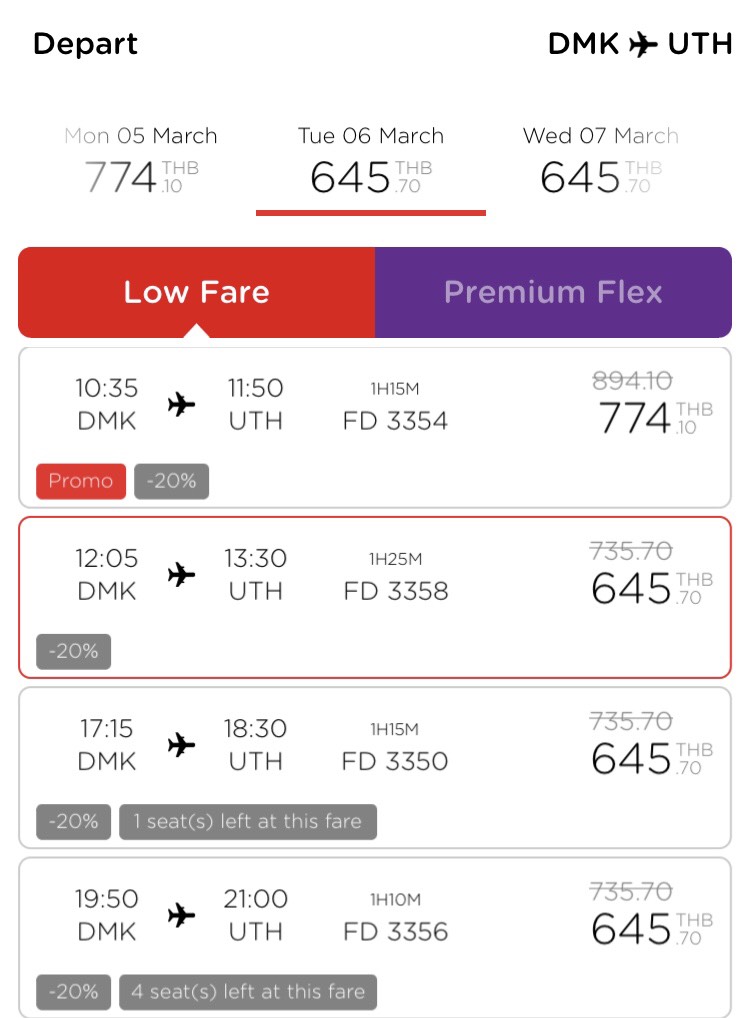Click plane icon on FD 3356 flight
The image size is (750, 1018).
[x=181, y=915]
